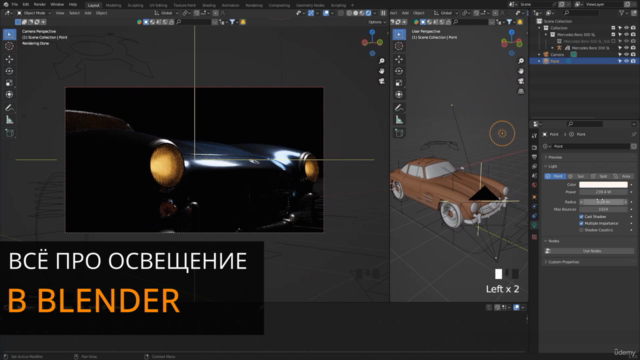Open the Object Mode dropdown
The height and width of the screenshot is (360, 640).
click(34, 13)
